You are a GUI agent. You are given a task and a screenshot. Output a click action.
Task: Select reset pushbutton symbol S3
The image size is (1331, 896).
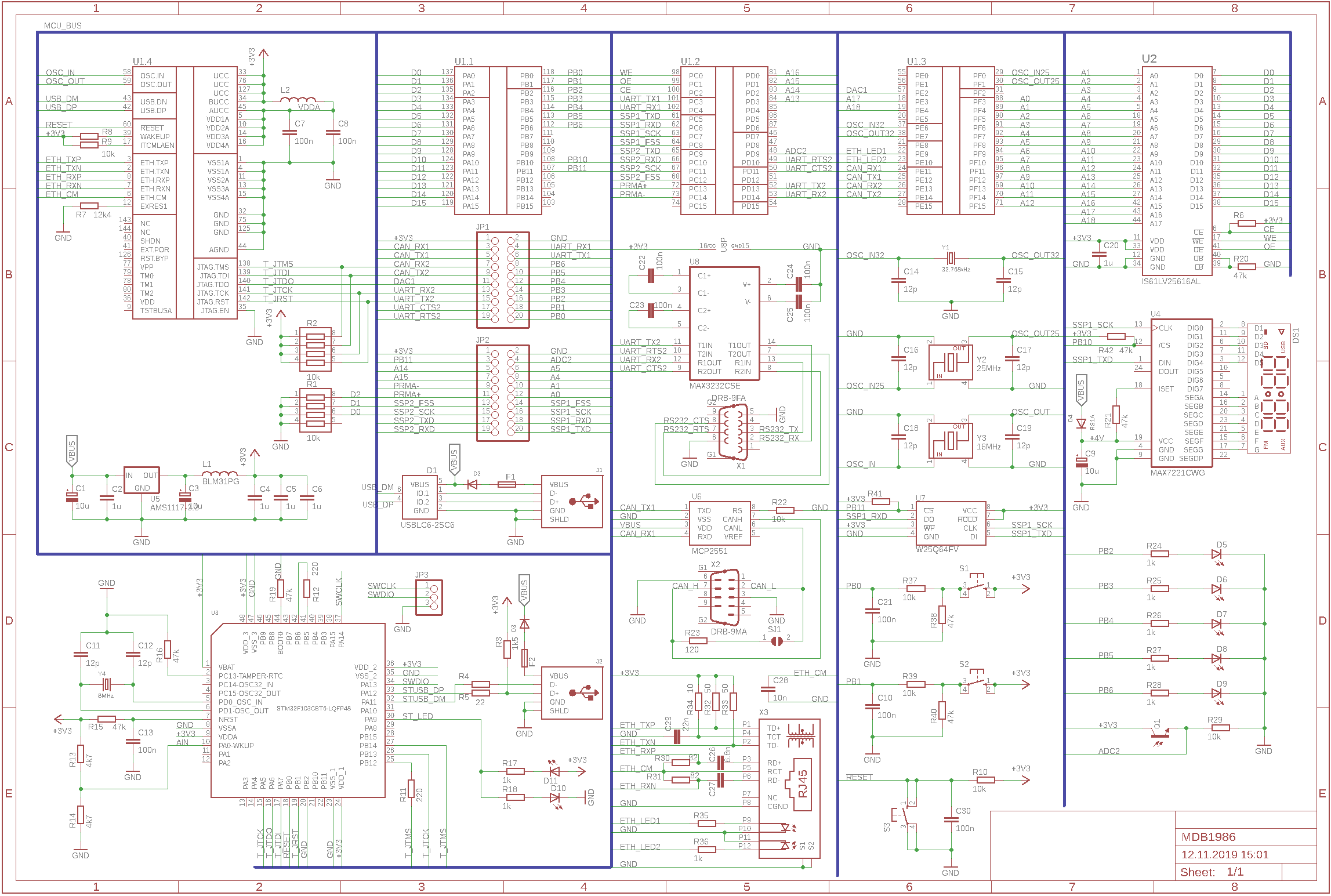[x=905, y=816]
